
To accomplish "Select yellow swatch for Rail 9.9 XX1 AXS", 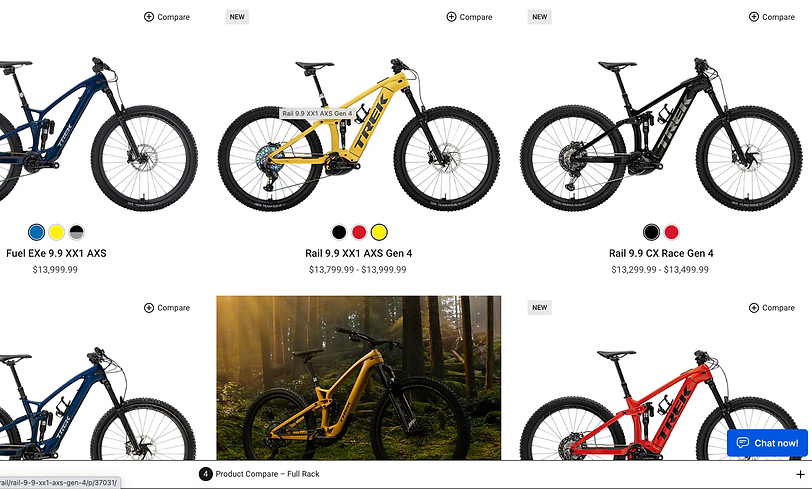I will pyautogui.click(x=379, y=232).
